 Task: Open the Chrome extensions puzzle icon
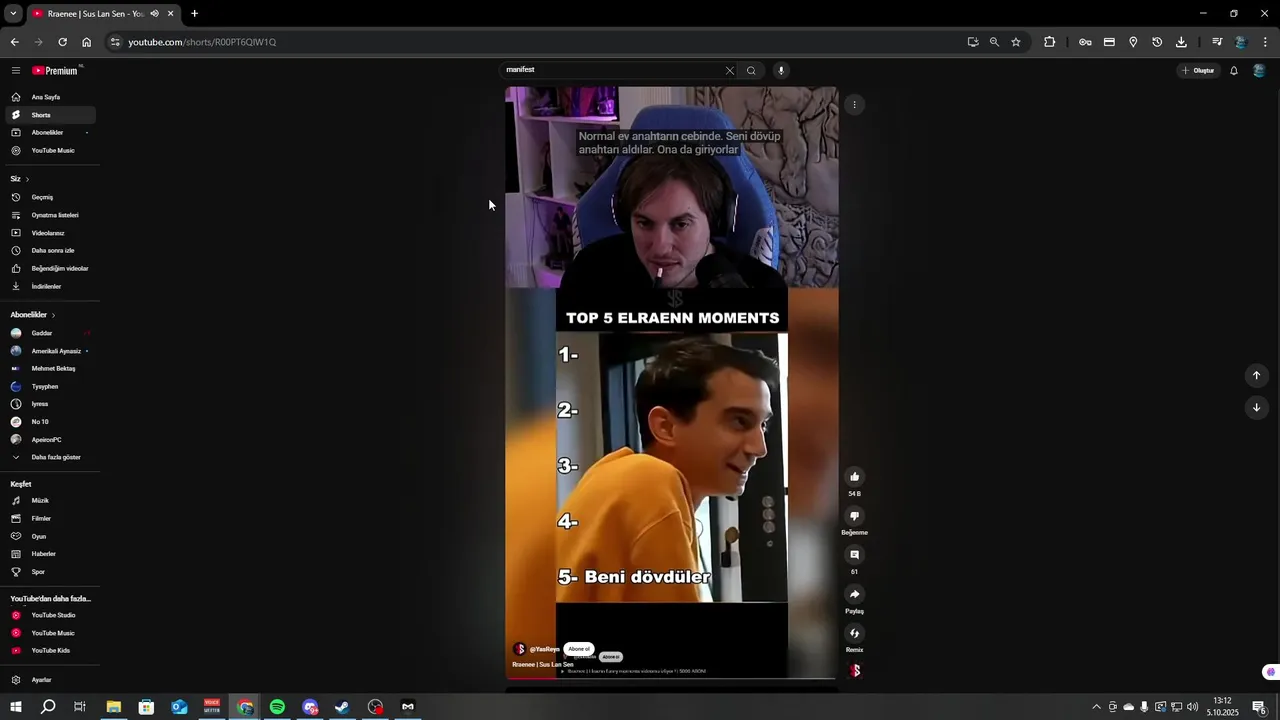coord(1049,42)
